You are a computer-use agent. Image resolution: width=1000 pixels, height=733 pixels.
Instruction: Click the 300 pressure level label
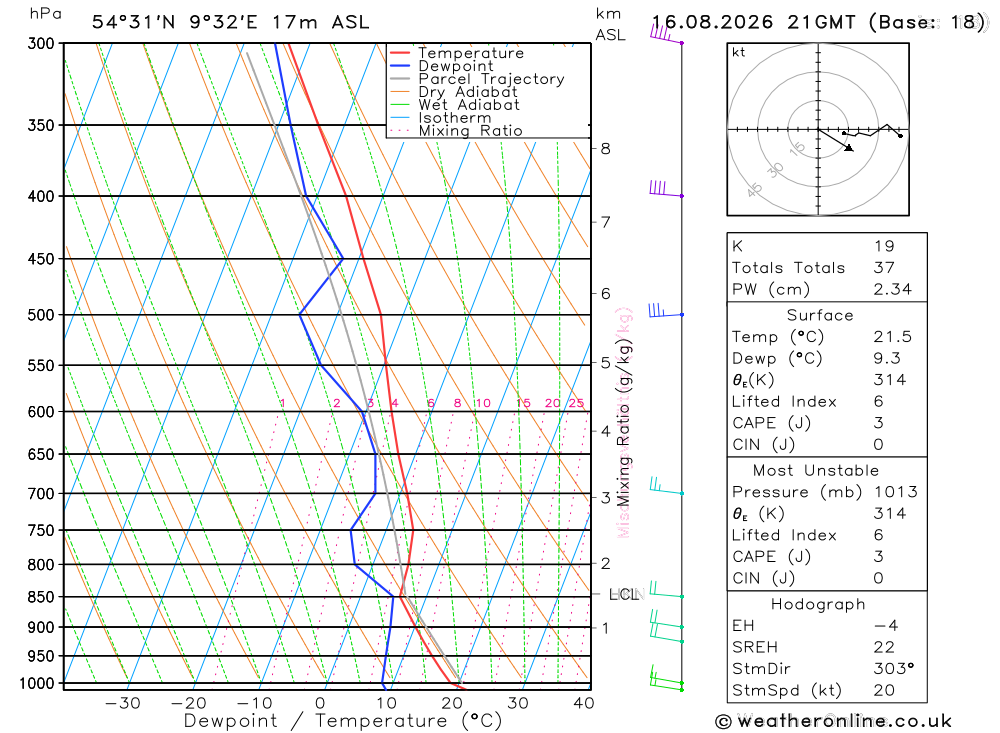coord(41,43)
